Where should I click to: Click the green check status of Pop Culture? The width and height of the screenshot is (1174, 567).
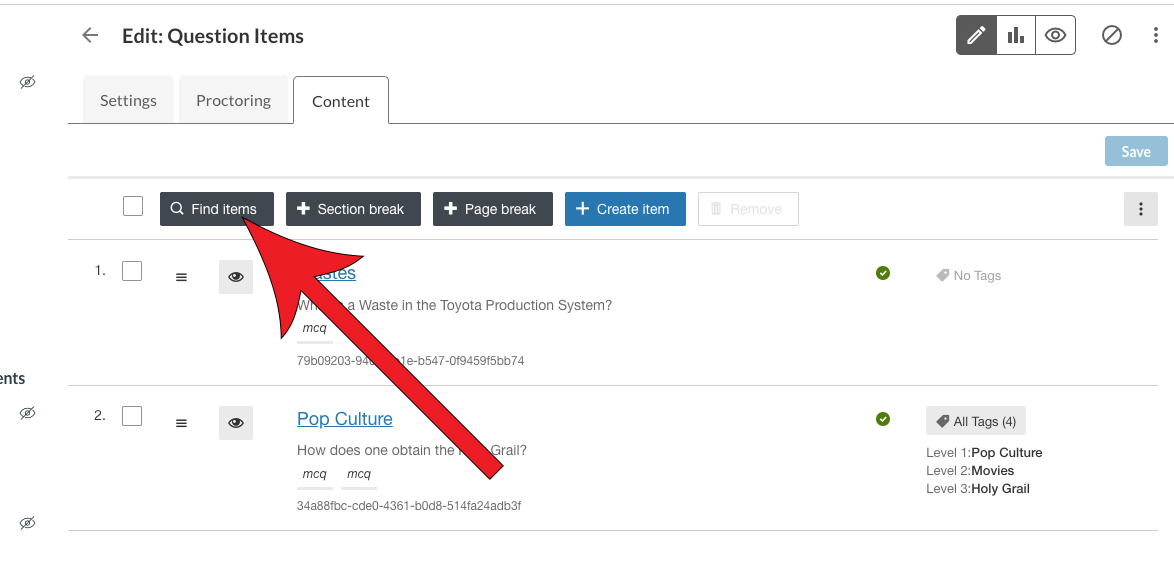[x=883, y=419]
